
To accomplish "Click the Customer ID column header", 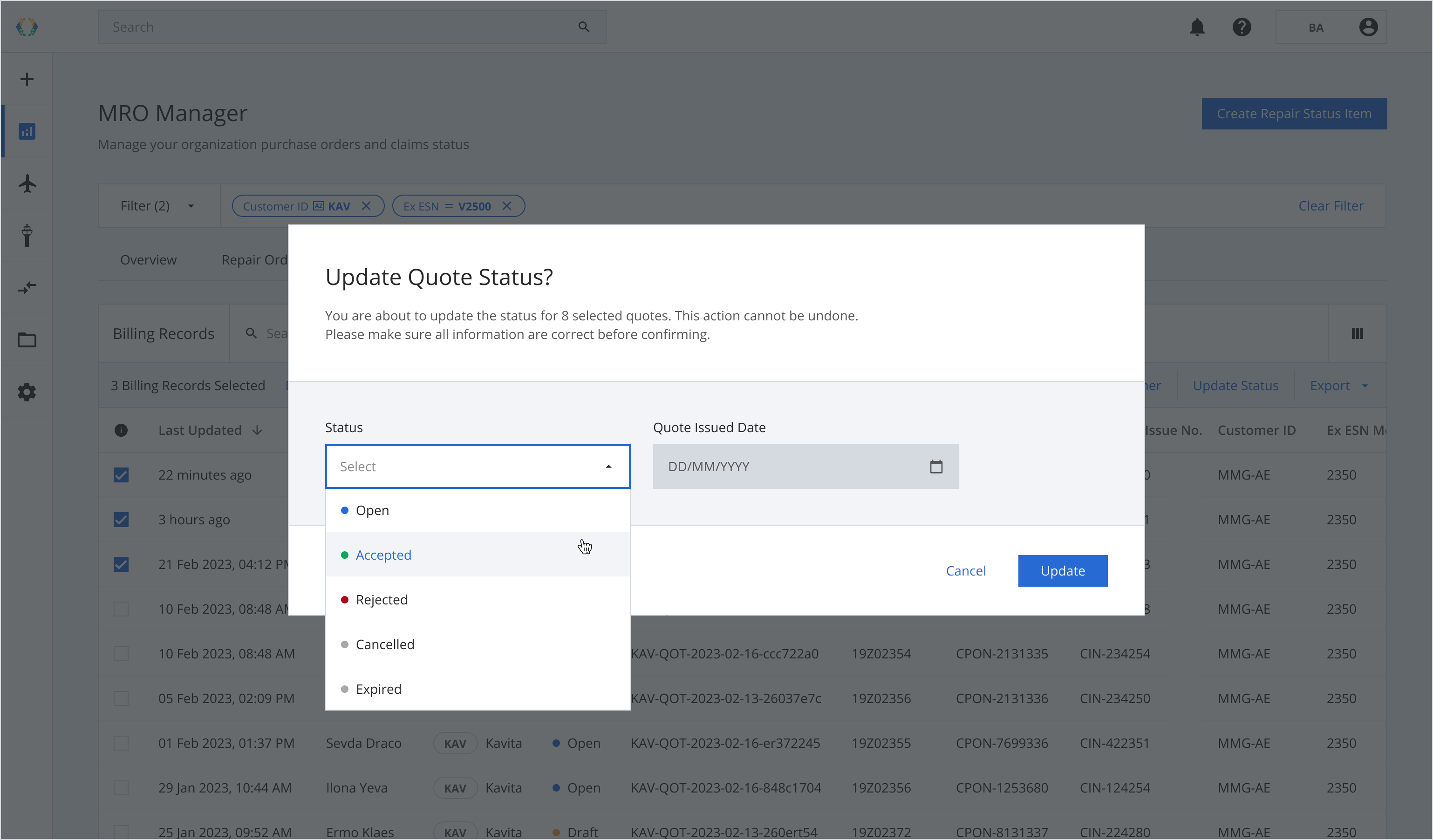I will click(x=1256, y=430).
